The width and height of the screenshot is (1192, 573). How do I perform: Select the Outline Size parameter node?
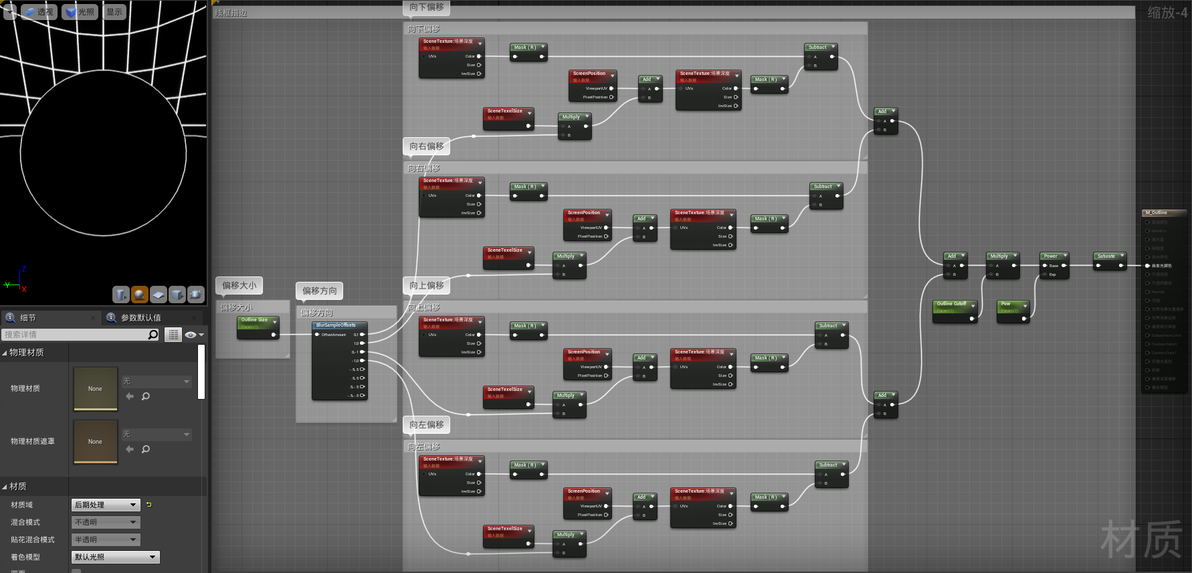258,328
